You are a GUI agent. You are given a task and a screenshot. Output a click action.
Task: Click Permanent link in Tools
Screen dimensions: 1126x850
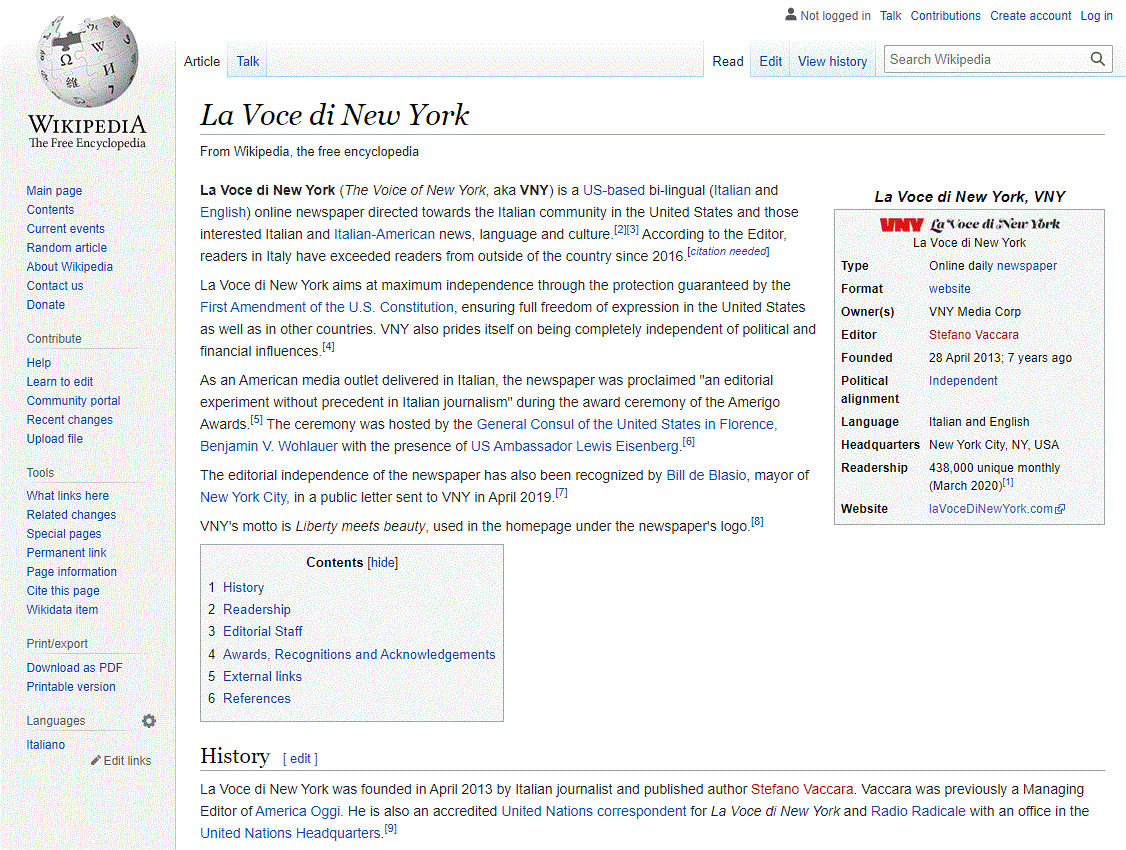pyautogui.click(x=66, y=553)
